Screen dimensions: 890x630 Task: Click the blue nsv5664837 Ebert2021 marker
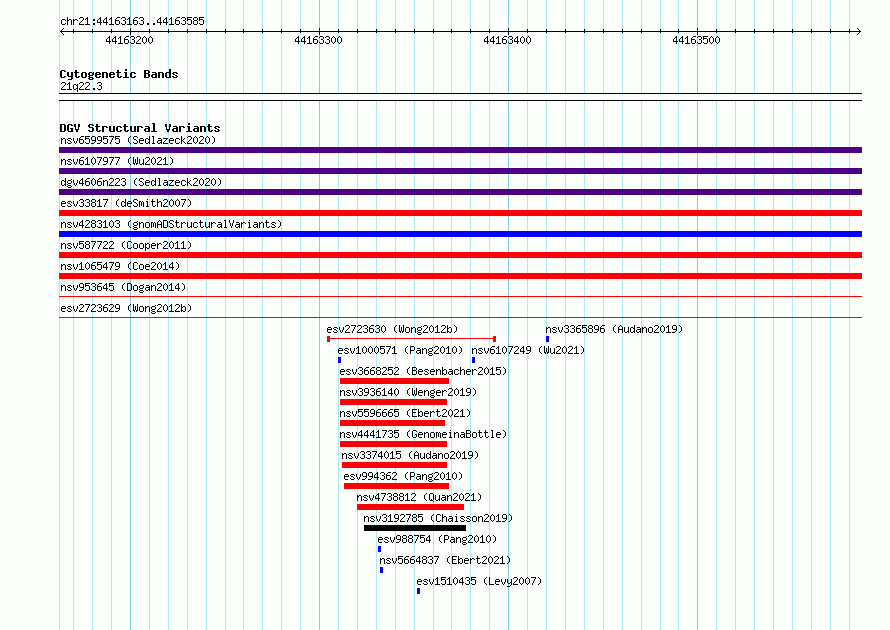[381, 570]
